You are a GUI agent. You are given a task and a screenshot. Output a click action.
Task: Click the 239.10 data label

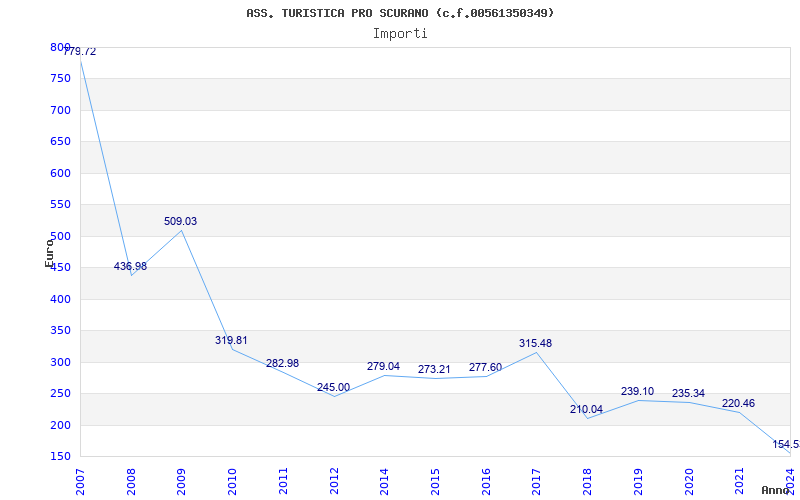pos(637,391)
